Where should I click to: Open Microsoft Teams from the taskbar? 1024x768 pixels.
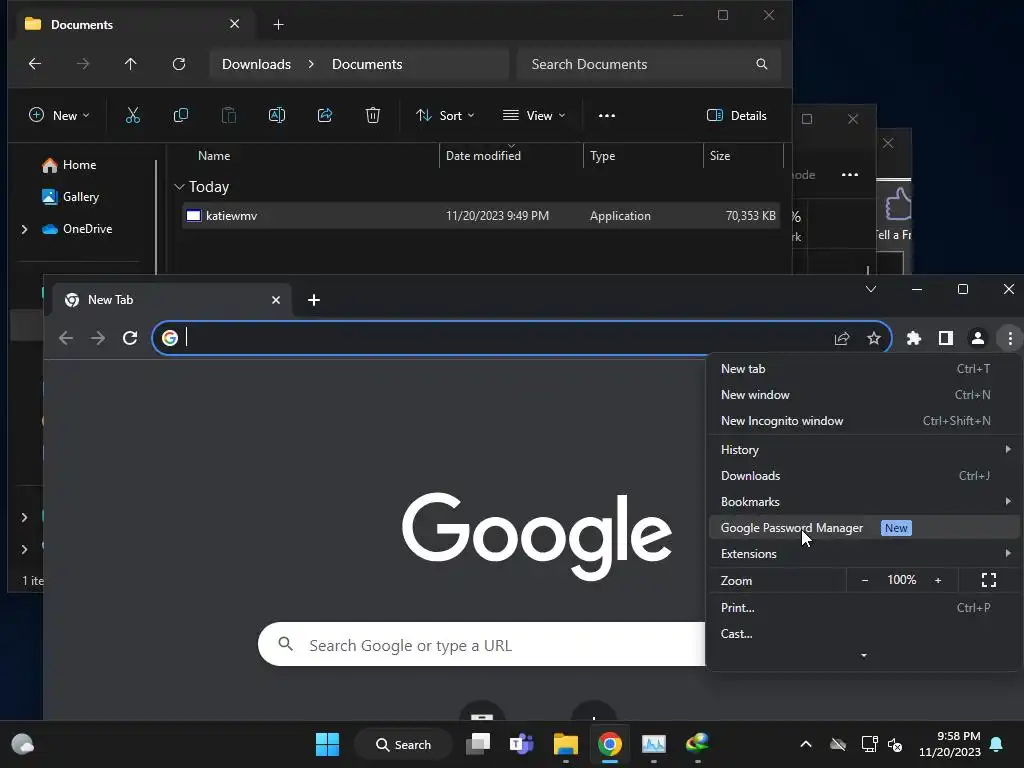point(521,744)
